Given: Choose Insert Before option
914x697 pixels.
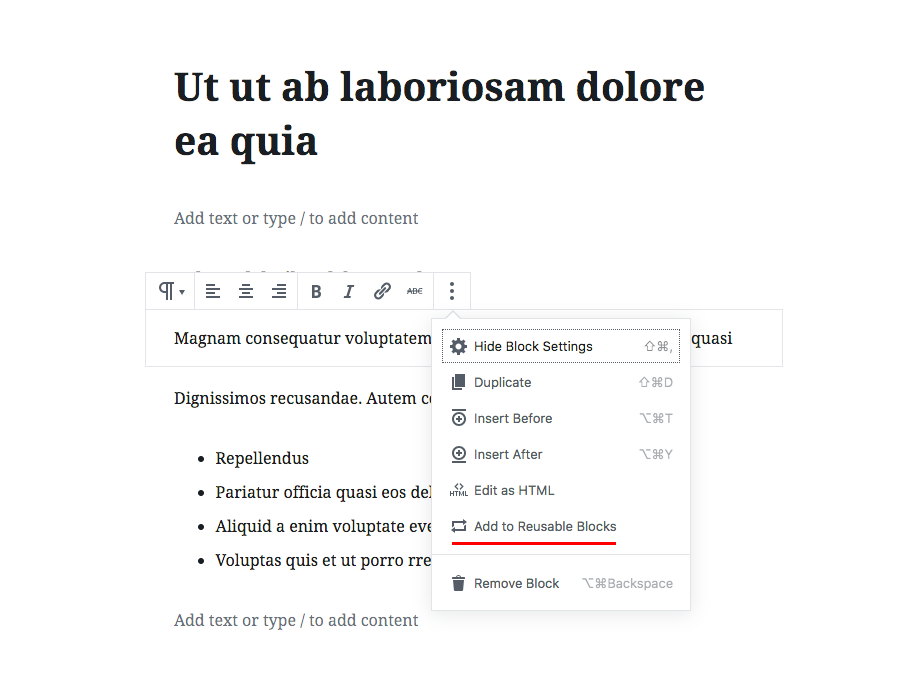Looking at the screenshot, I should (561, 418).
